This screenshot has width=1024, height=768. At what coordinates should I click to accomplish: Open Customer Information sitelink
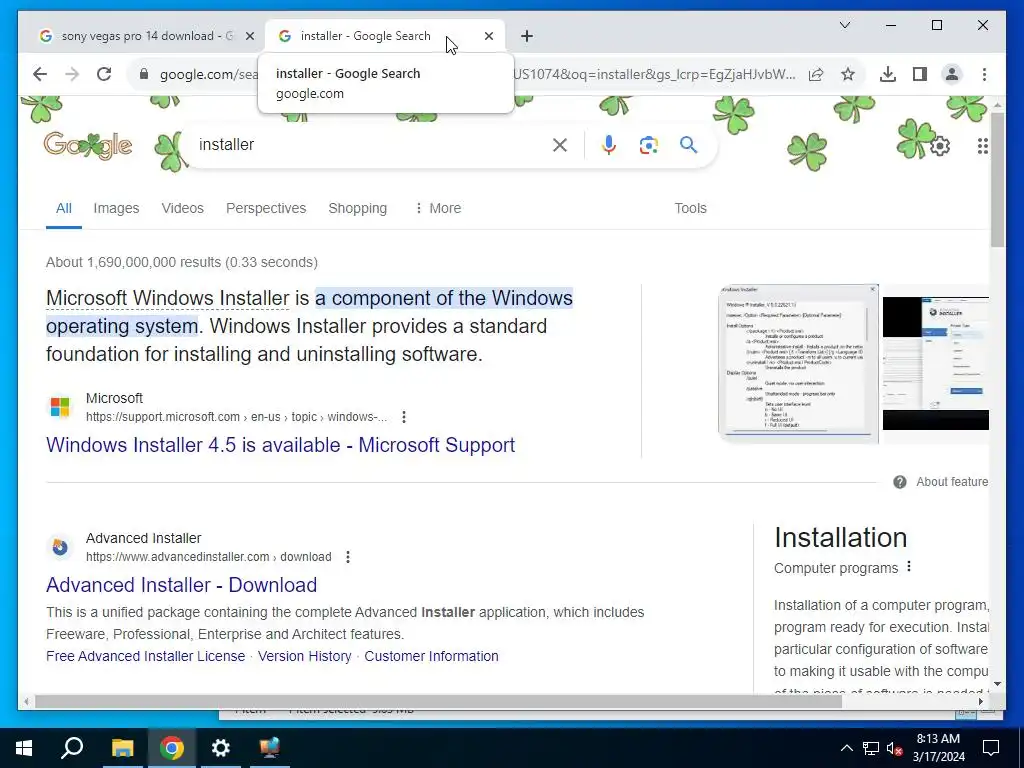[x=431, y=656]
